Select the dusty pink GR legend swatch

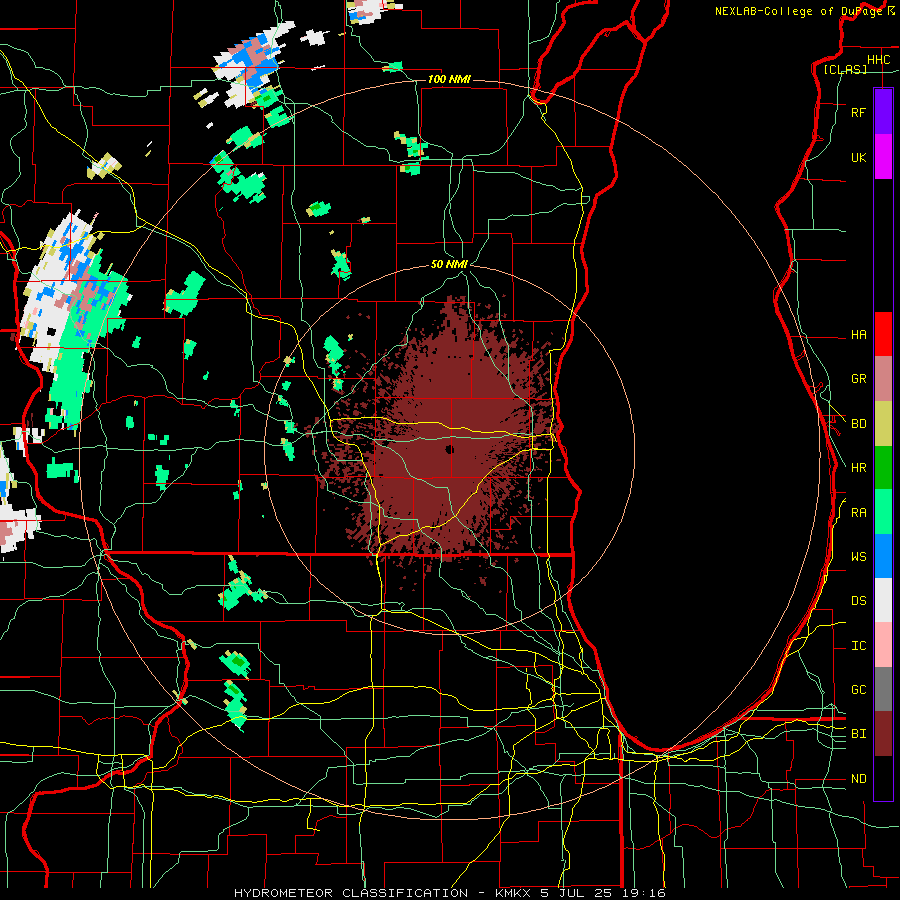pyautogui.click(x=883, y=379)
